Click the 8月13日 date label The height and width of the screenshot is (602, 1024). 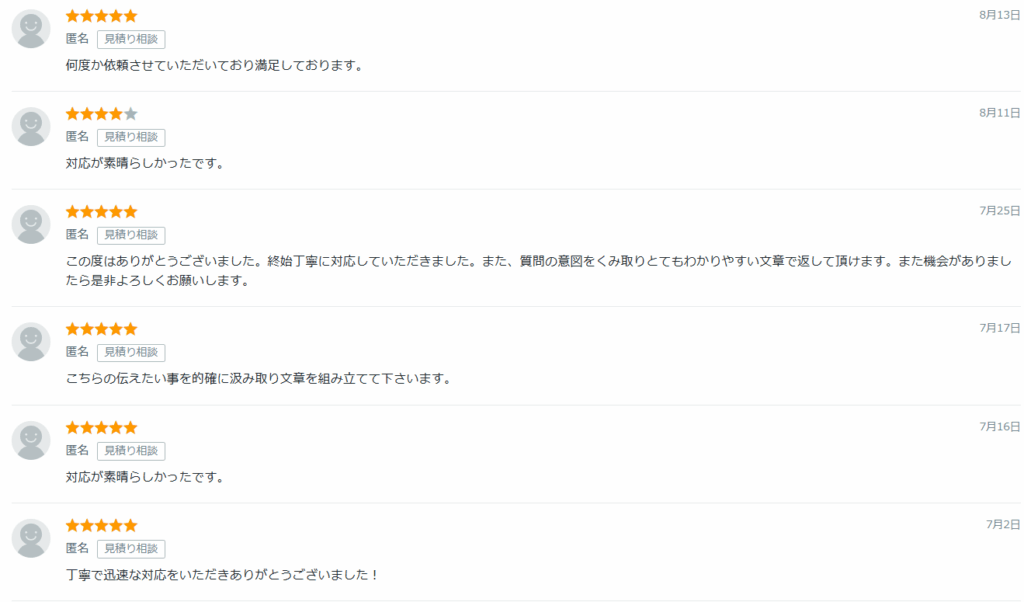coord(999,15)
